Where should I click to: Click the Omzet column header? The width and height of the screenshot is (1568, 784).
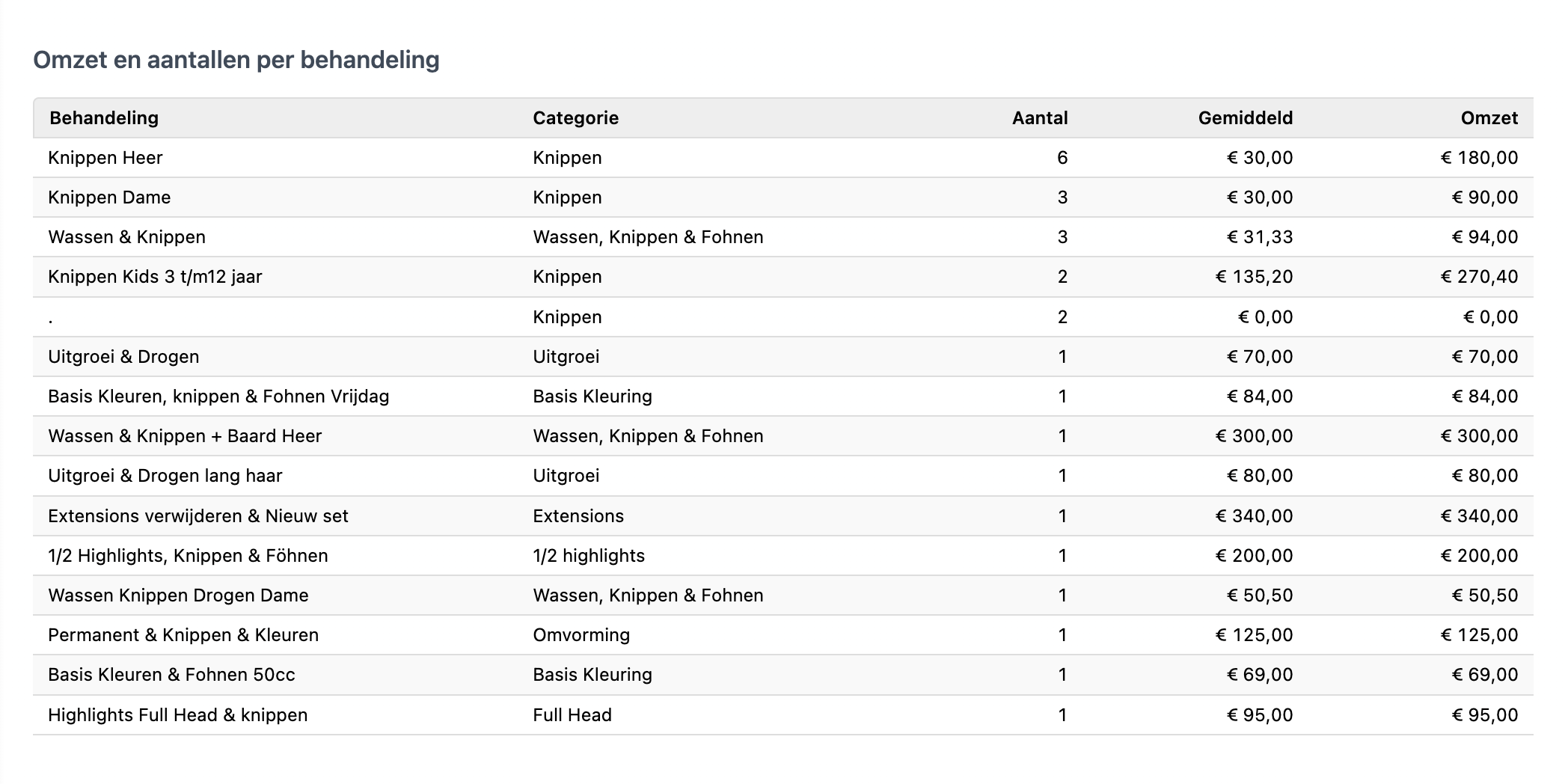1489,118
